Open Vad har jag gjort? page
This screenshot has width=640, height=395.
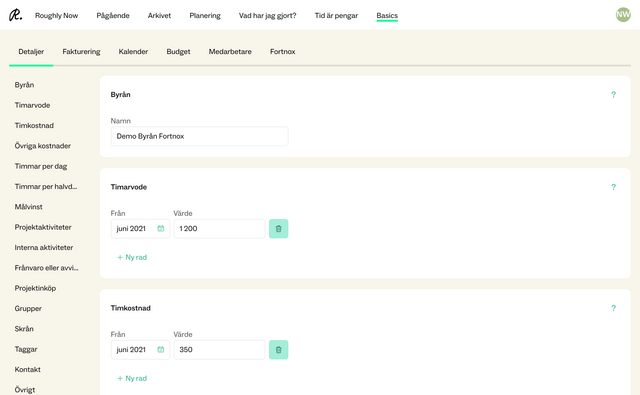(268, 16)
